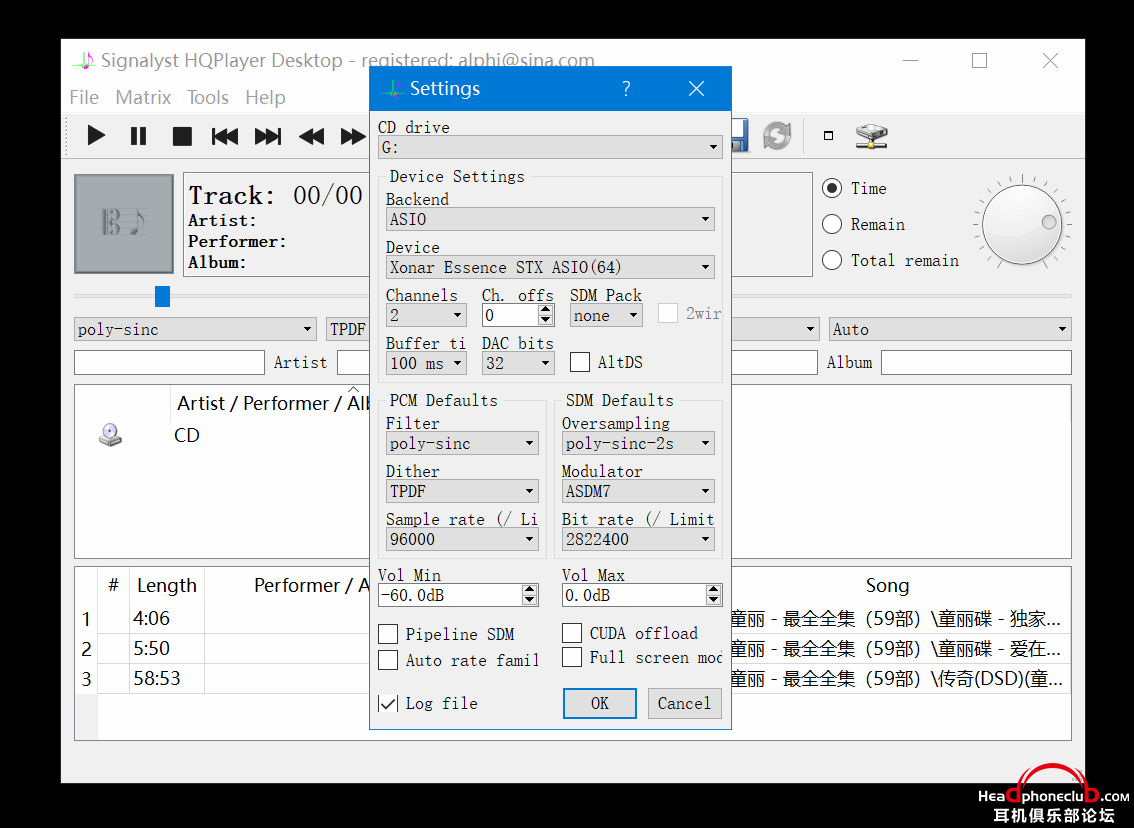Open the Auto dropdown in main window
The width and height of the screenshot is (1134, 828).
(x=950, y=329)
